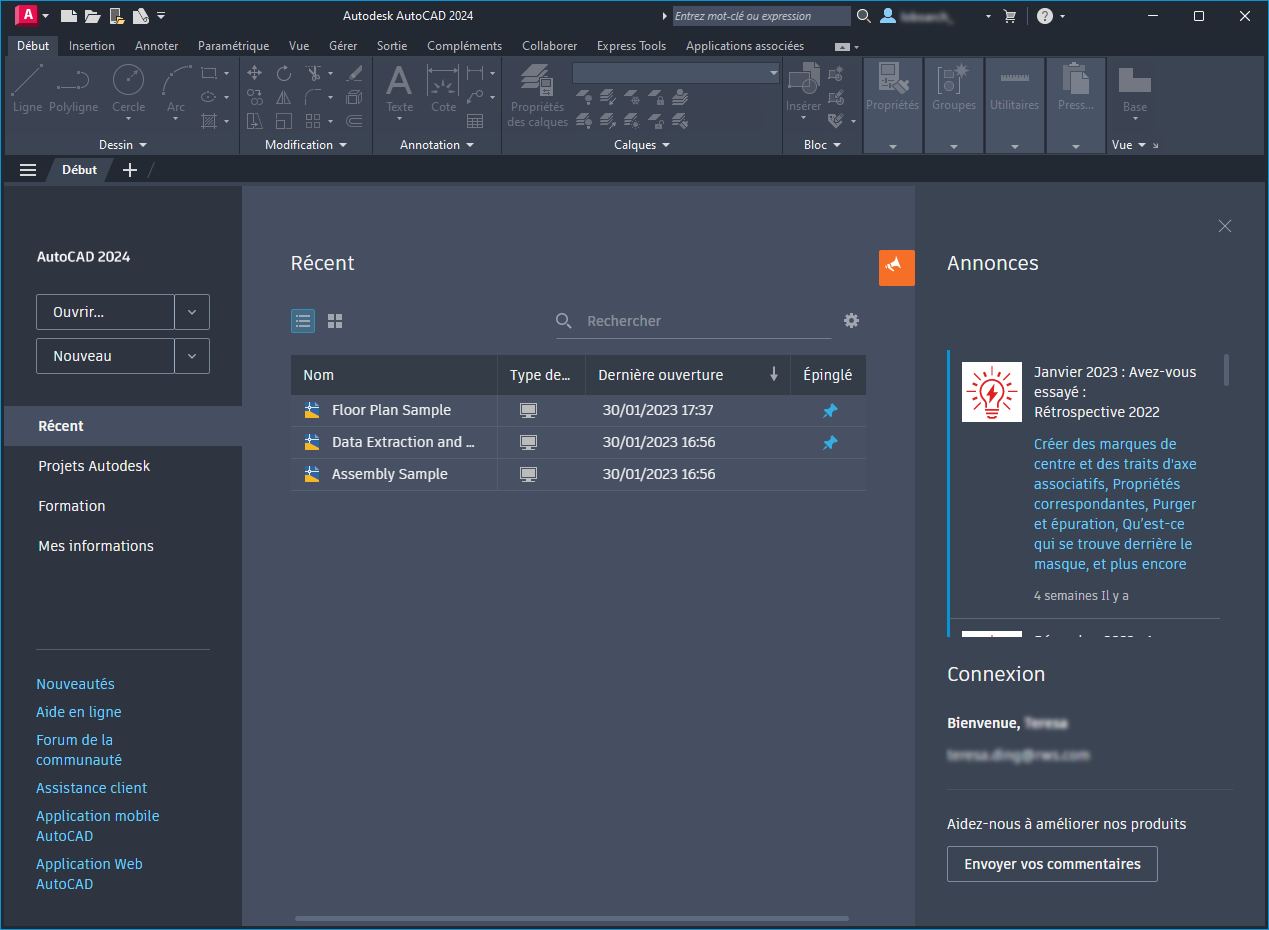Click the Open folder icon in Quick Access toolbar
This screenshot has width=1269, height=930.
[92, 16]
